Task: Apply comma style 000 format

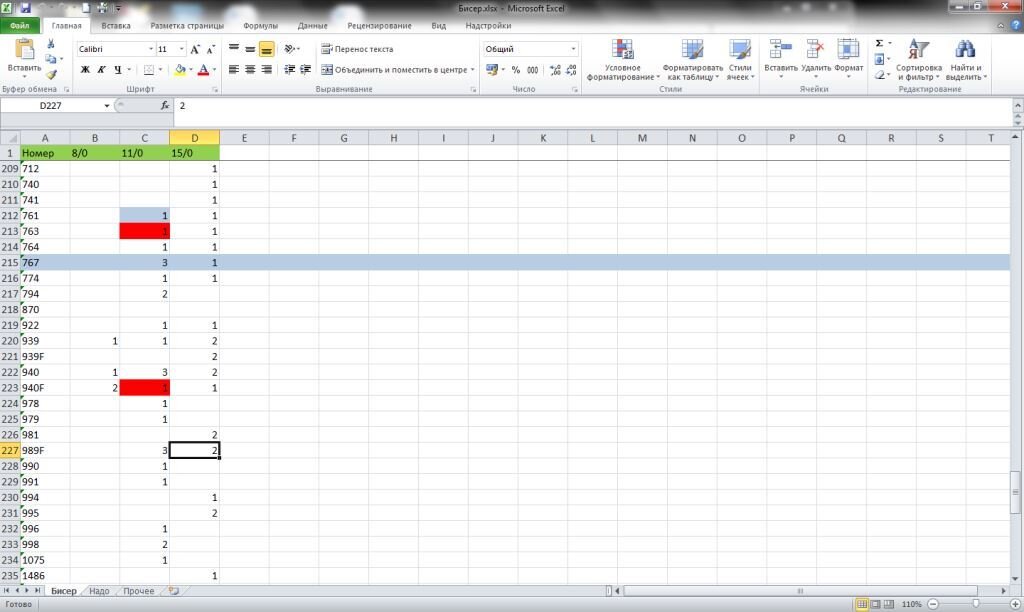Action: [533, 69]
